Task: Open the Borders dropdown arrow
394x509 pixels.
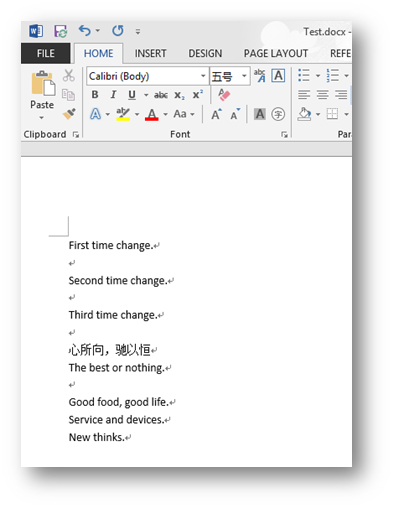Action: [346, 114]
